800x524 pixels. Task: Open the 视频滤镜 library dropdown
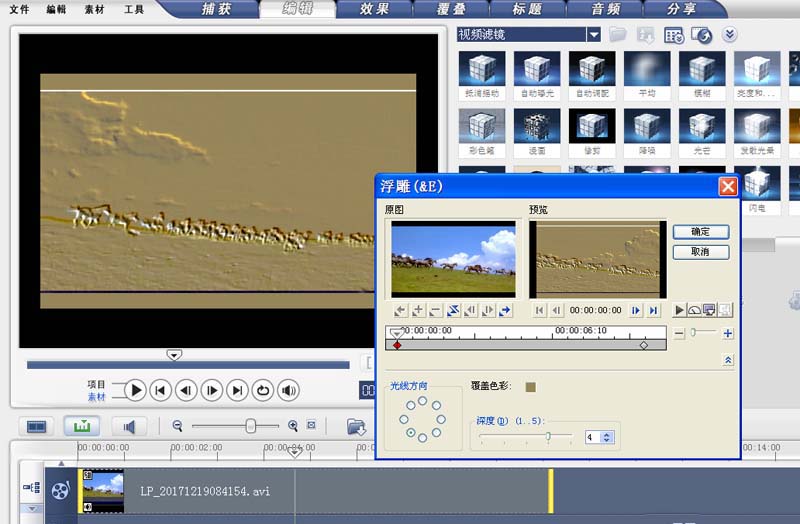594,35
